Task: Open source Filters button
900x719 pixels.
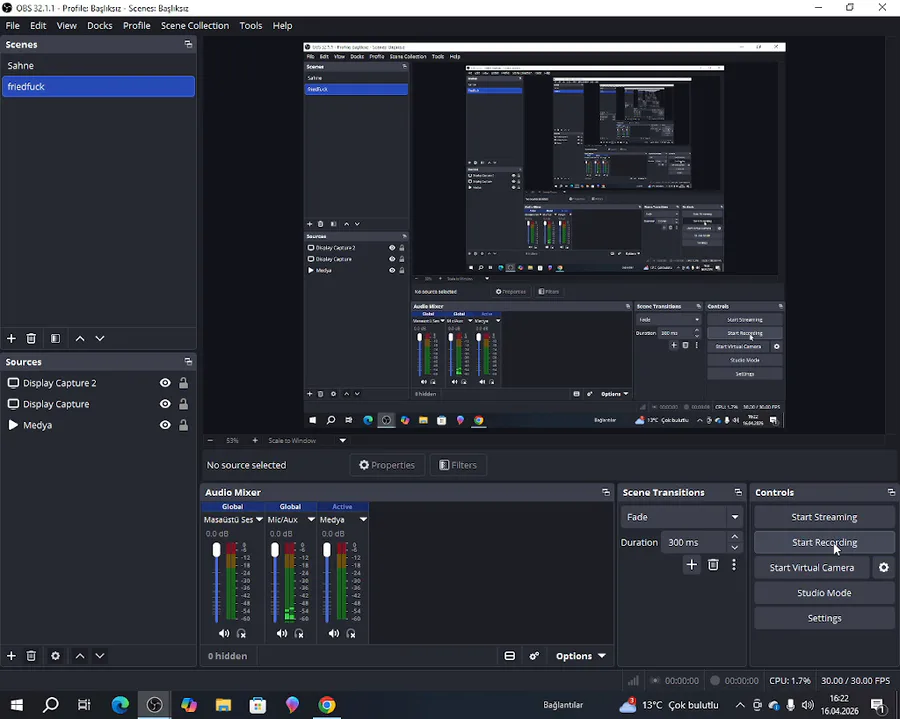Action: point(458,465)
